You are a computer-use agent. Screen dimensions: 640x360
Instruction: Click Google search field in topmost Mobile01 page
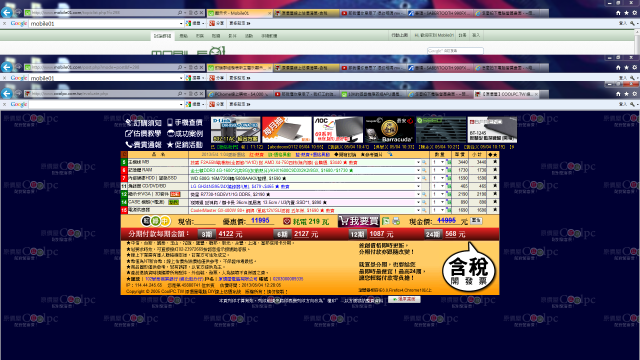point(455,51)
